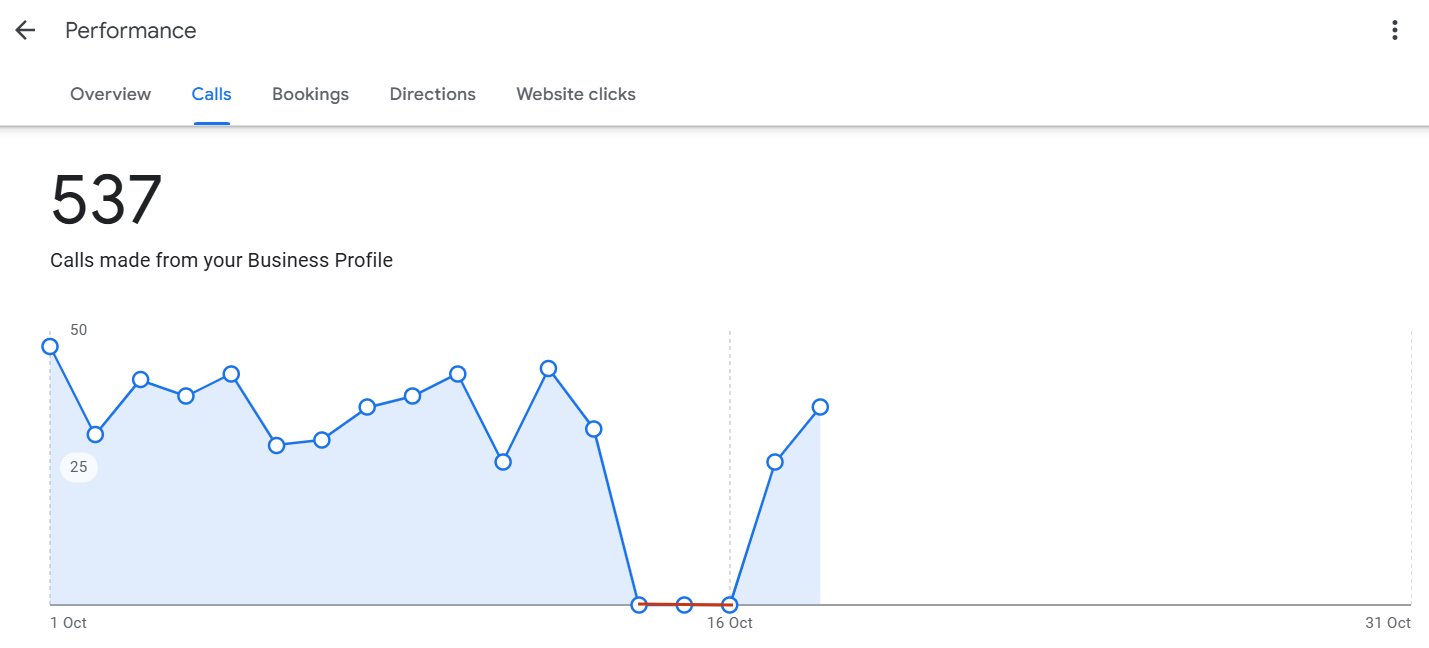Select the Calls tab
This screenshot has width=1429, height=648.
pos(211,94)
